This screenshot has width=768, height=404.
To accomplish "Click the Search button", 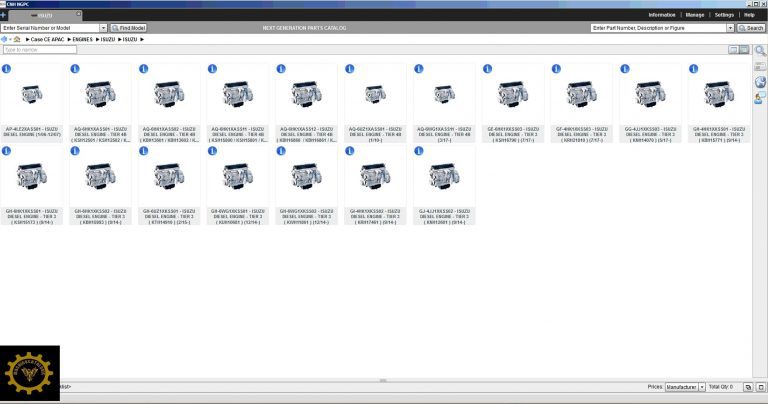I will pyautogui.click(x=751, y=28).
